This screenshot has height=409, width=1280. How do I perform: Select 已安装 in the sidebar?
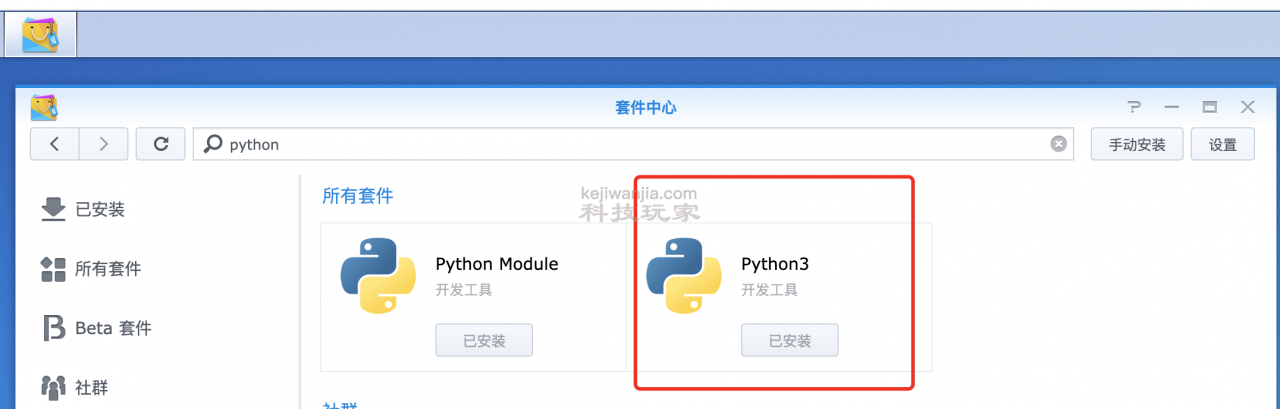100,209
